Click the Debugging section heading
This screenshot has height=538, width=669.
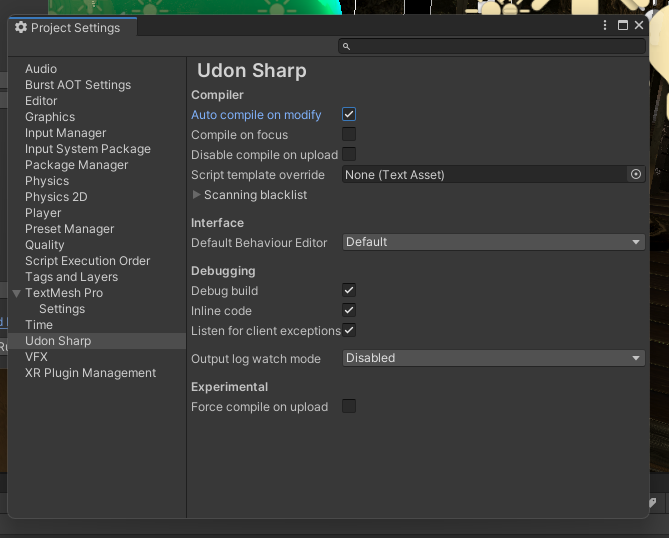click(x=223, y=271)
